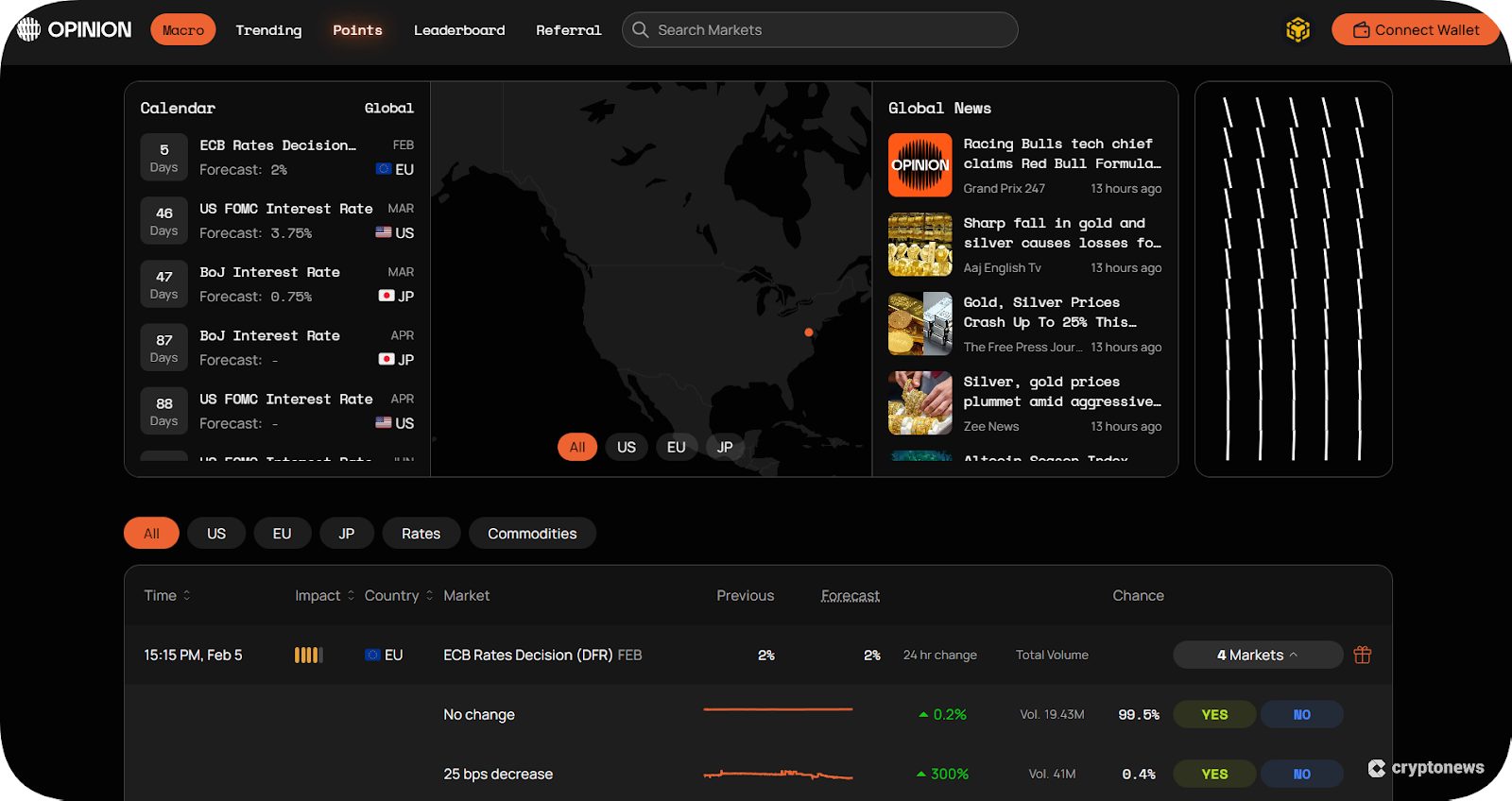
Task: Collapse the 4 Markets expander
Action: coord(1257,655)
